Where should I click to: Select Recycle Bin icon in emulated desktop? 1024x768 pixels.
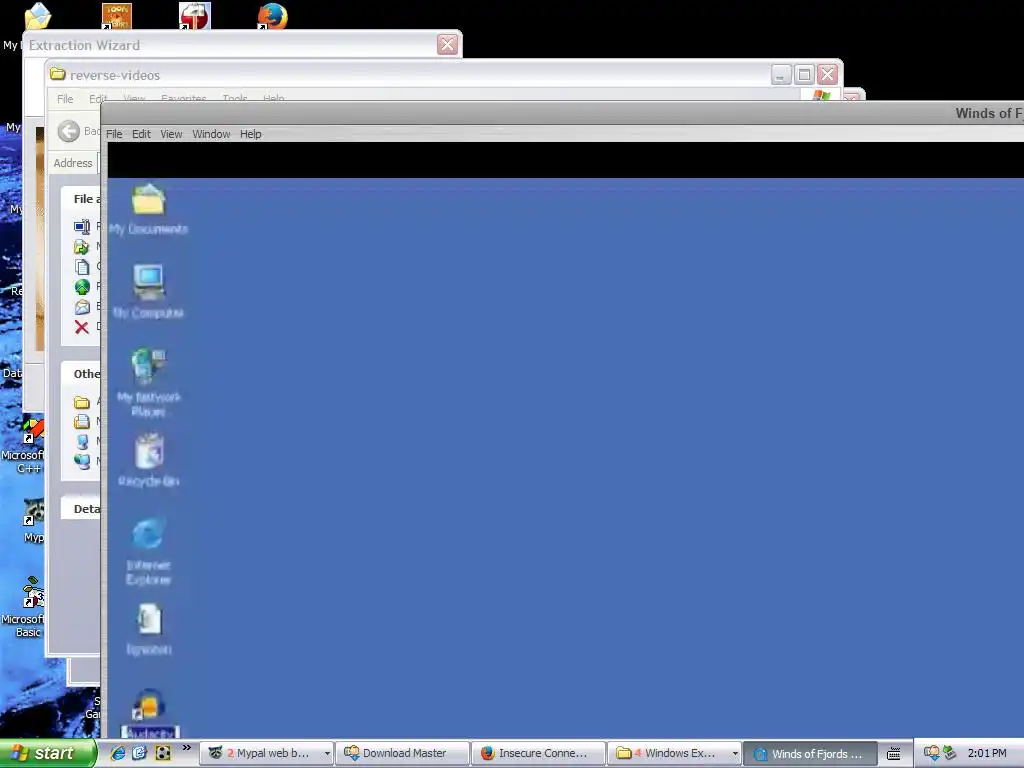click(x=149, y=460)
